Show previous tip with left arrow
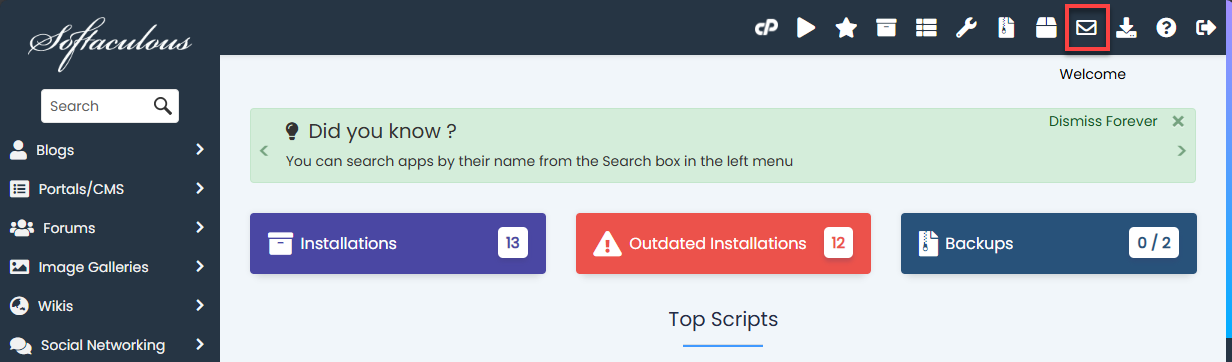Screen dimensions: 1232x362 [x=264, y=151]
